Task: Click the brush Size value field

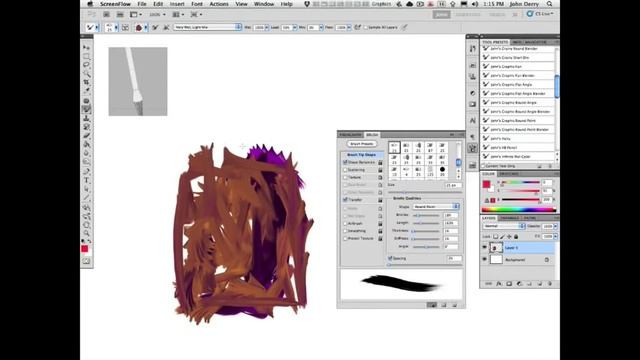Action: [453, 186]
